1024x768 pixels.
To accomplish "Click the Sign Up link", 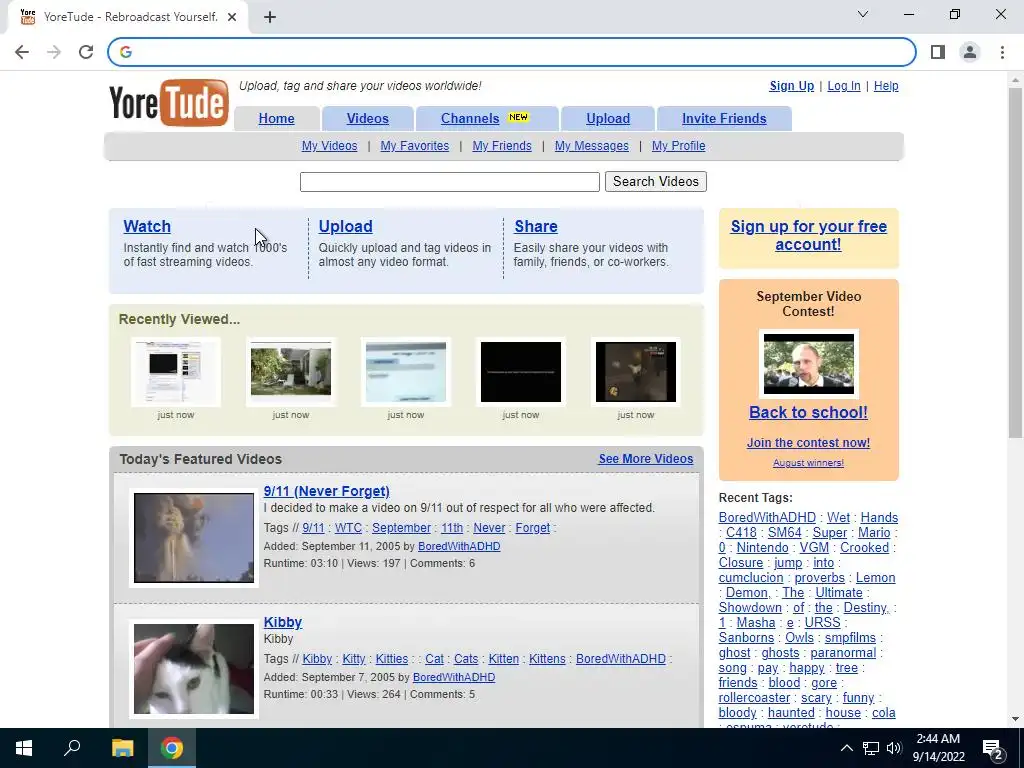I will tap(792, 86).
